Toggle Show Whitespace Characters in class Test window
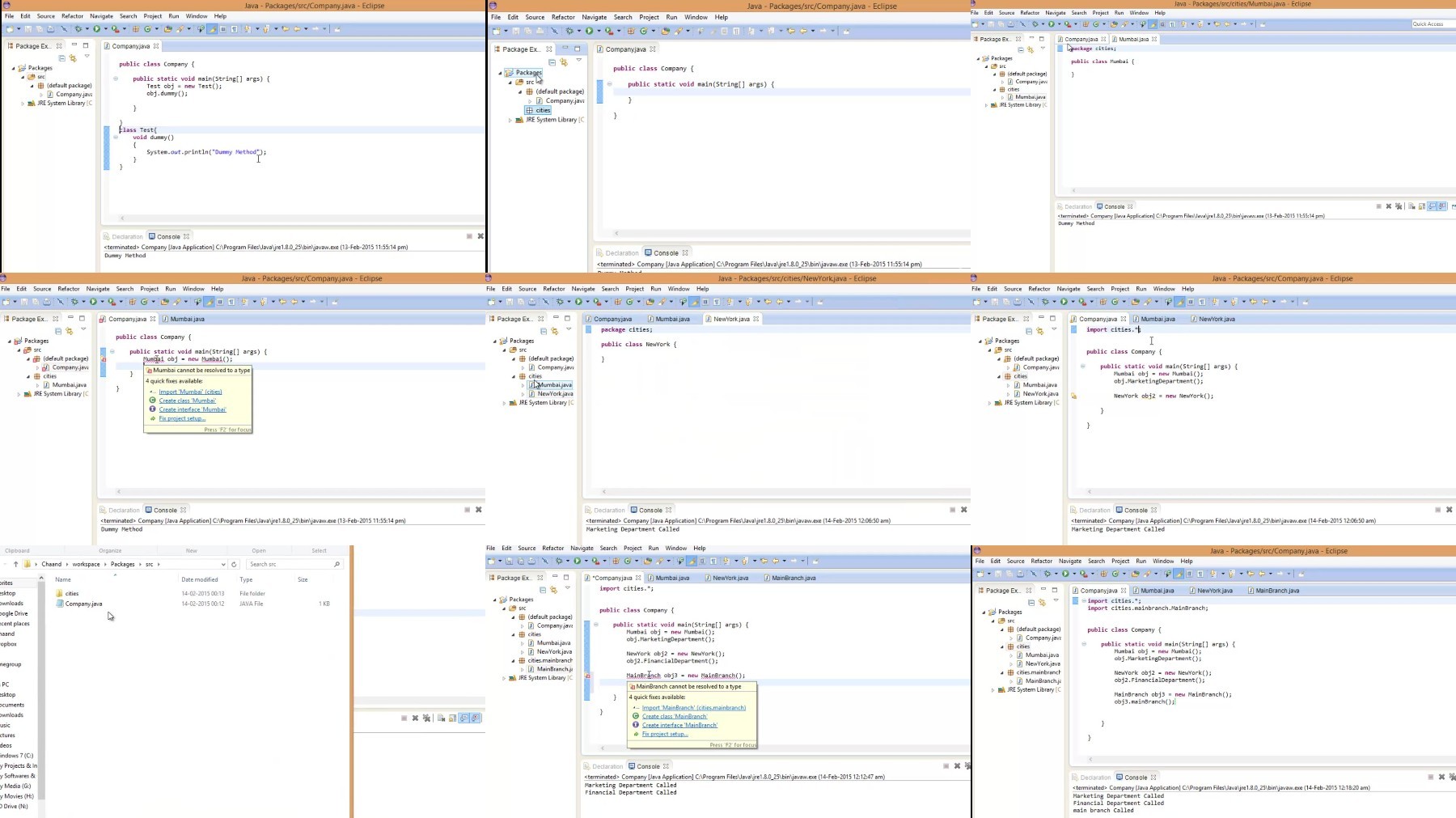The width and height of the screenshot is (1456, 818). coord(235,29)
